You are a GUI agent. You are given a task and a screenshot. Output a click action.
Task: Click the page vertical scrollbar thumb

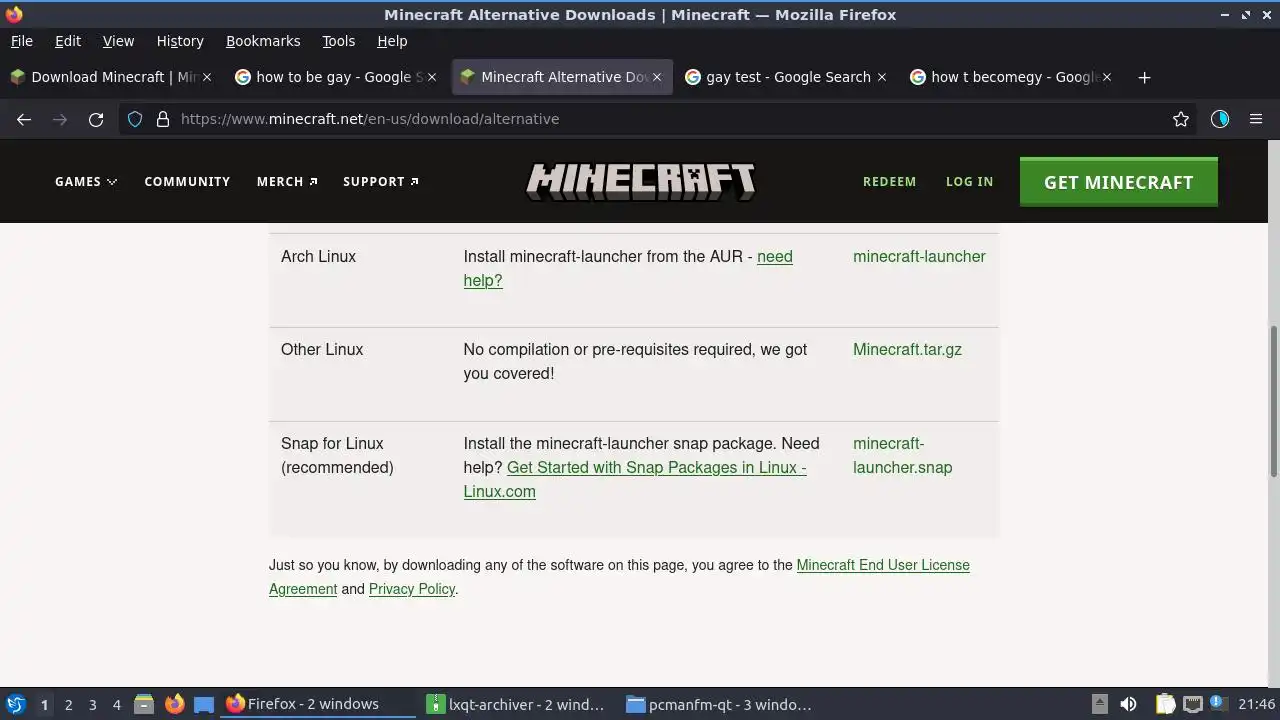pos(1274,400)
